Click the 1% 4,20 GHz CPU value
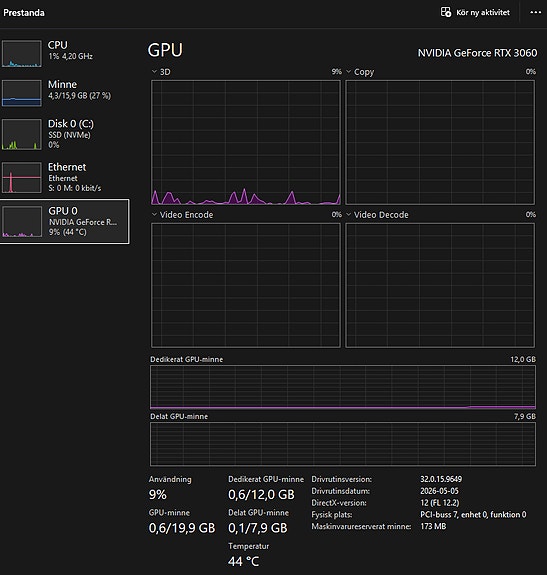Image resolution: width=547 pixels, height=575 pixels. pyautogui.click(x=70, y=56)
